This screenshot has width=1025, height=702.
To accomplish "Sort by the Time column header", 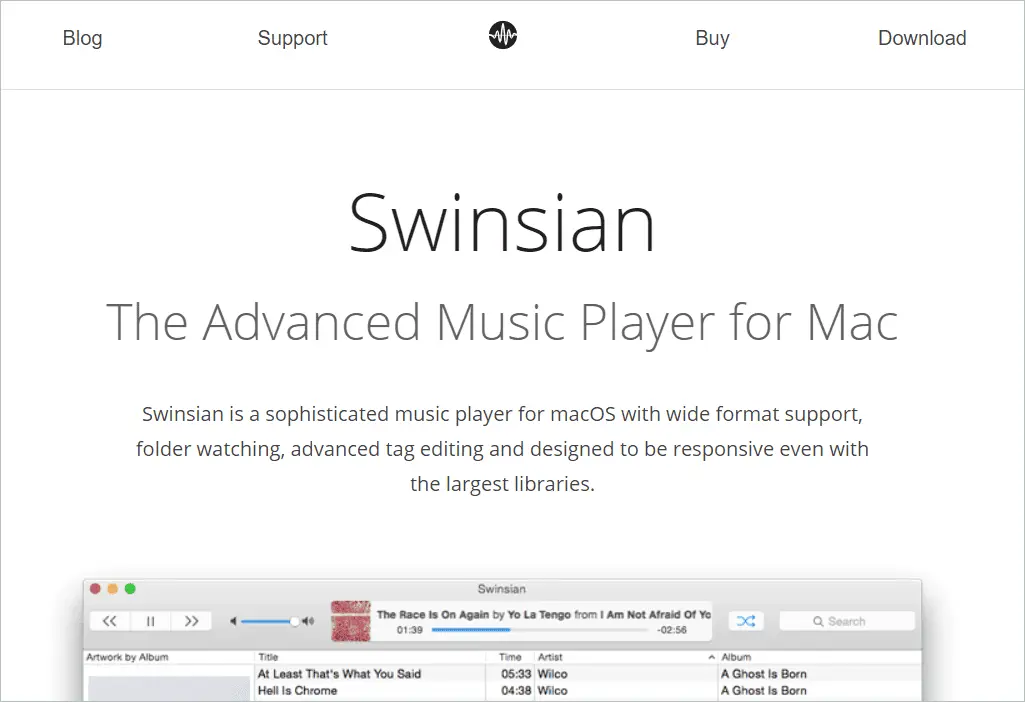I will point(511,657).
